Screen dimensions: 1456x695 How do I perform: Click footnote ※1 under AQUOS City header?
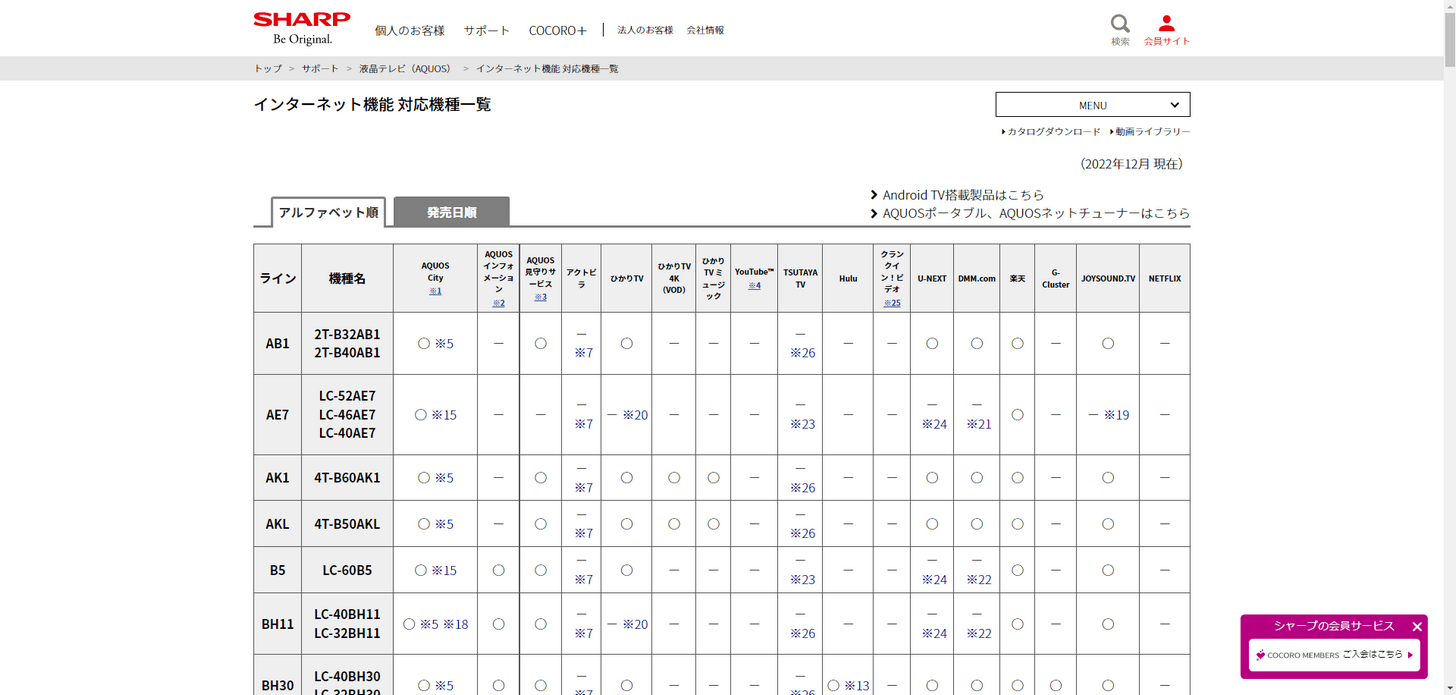[435, 291]
